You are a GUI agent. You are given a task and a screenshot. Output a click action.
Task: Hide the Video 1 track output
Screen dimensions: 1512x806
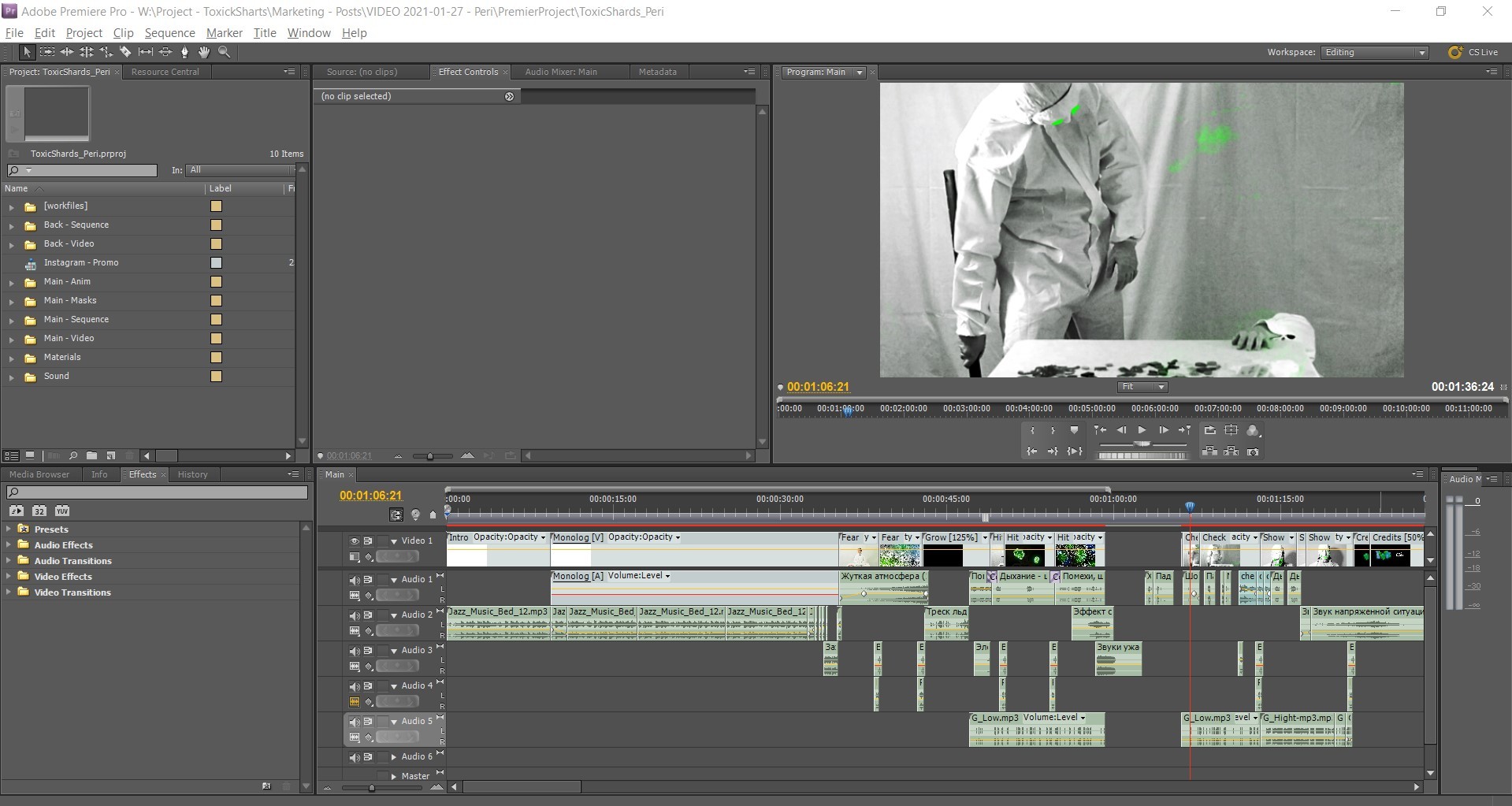pos(354,541)
